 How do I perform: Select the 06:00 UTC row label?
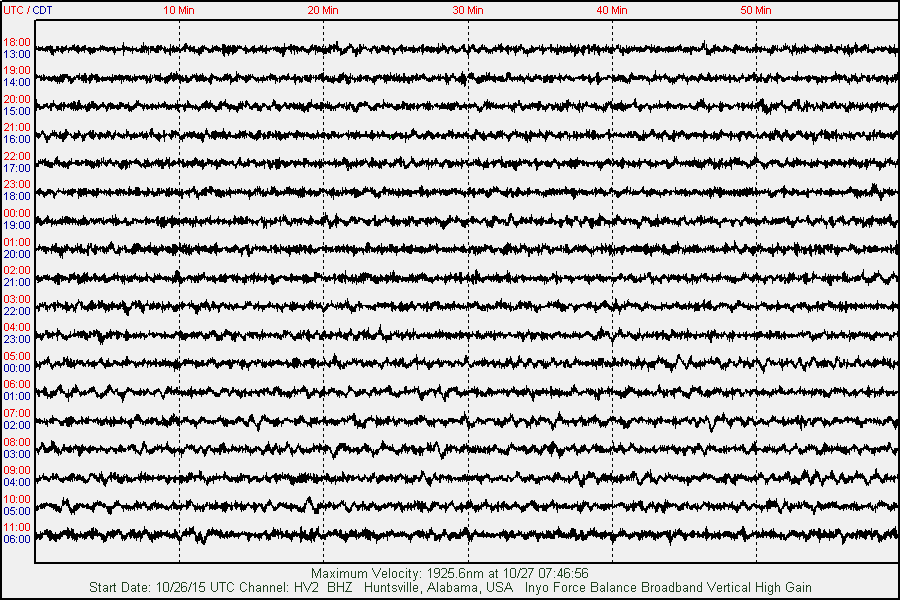[17, 384]
